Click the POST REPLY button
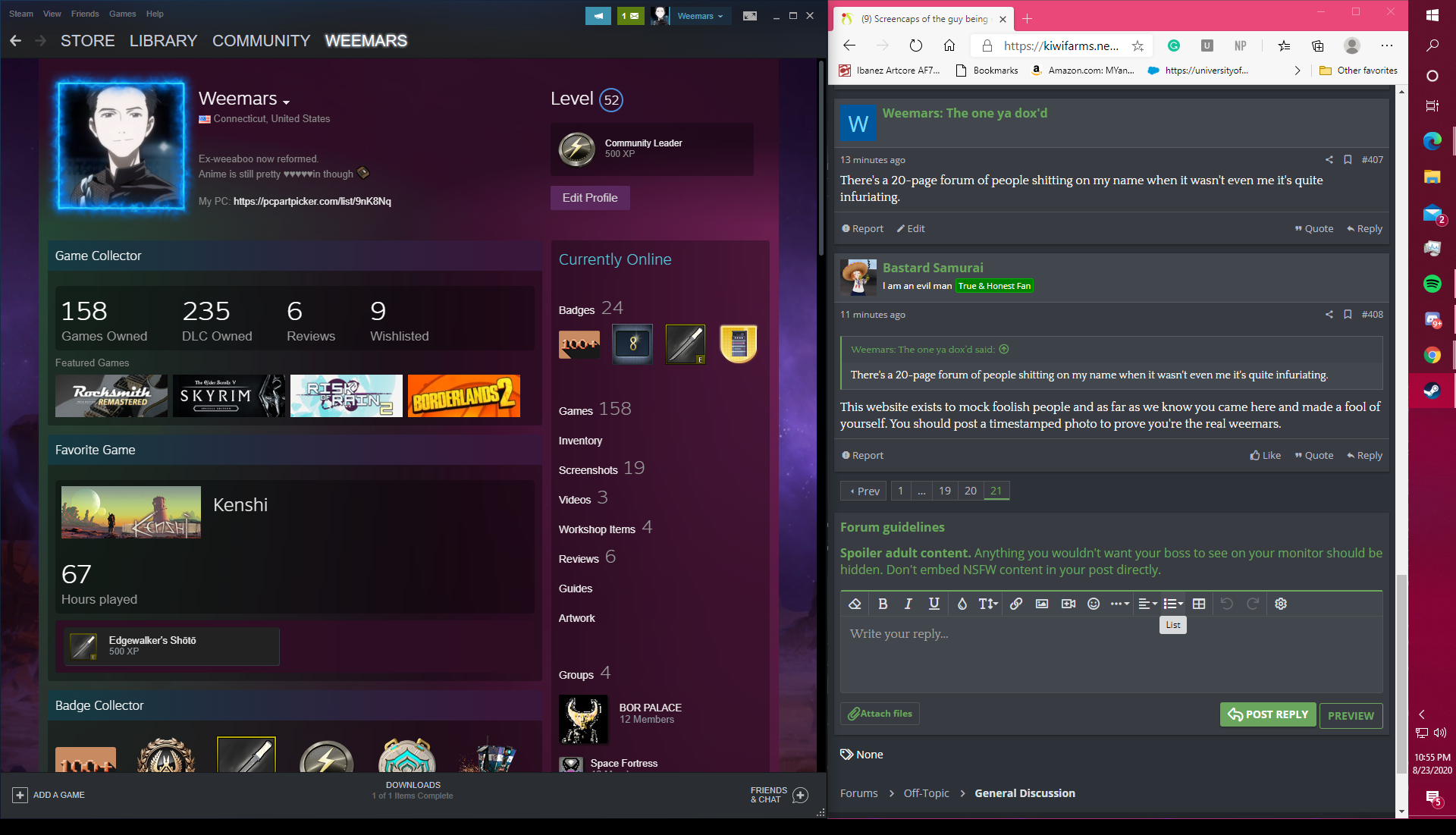Screen dimensions: 1456x835 (1268, 714)
